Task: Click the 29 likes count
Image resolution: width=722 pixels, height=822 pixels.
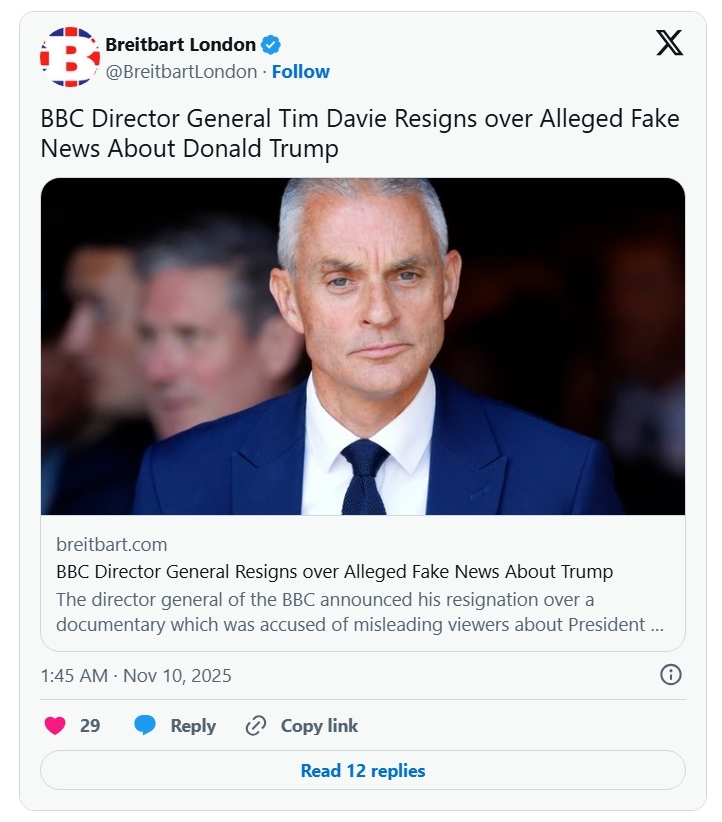Action: (90, 726)
